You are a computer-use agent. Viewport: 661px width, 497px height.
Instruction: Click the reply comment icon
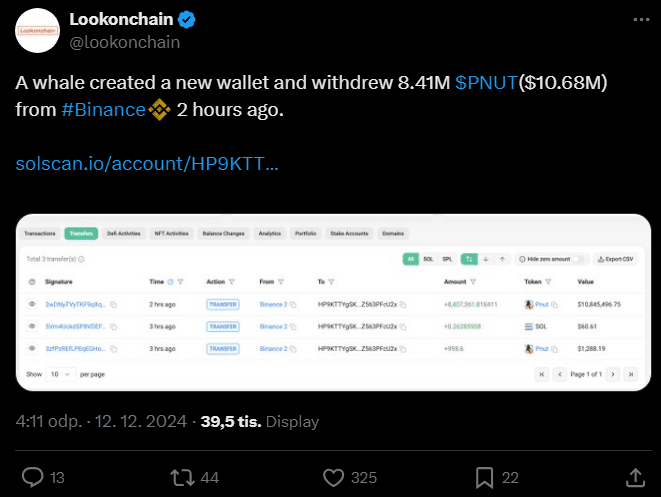click(x=32, y=477)
